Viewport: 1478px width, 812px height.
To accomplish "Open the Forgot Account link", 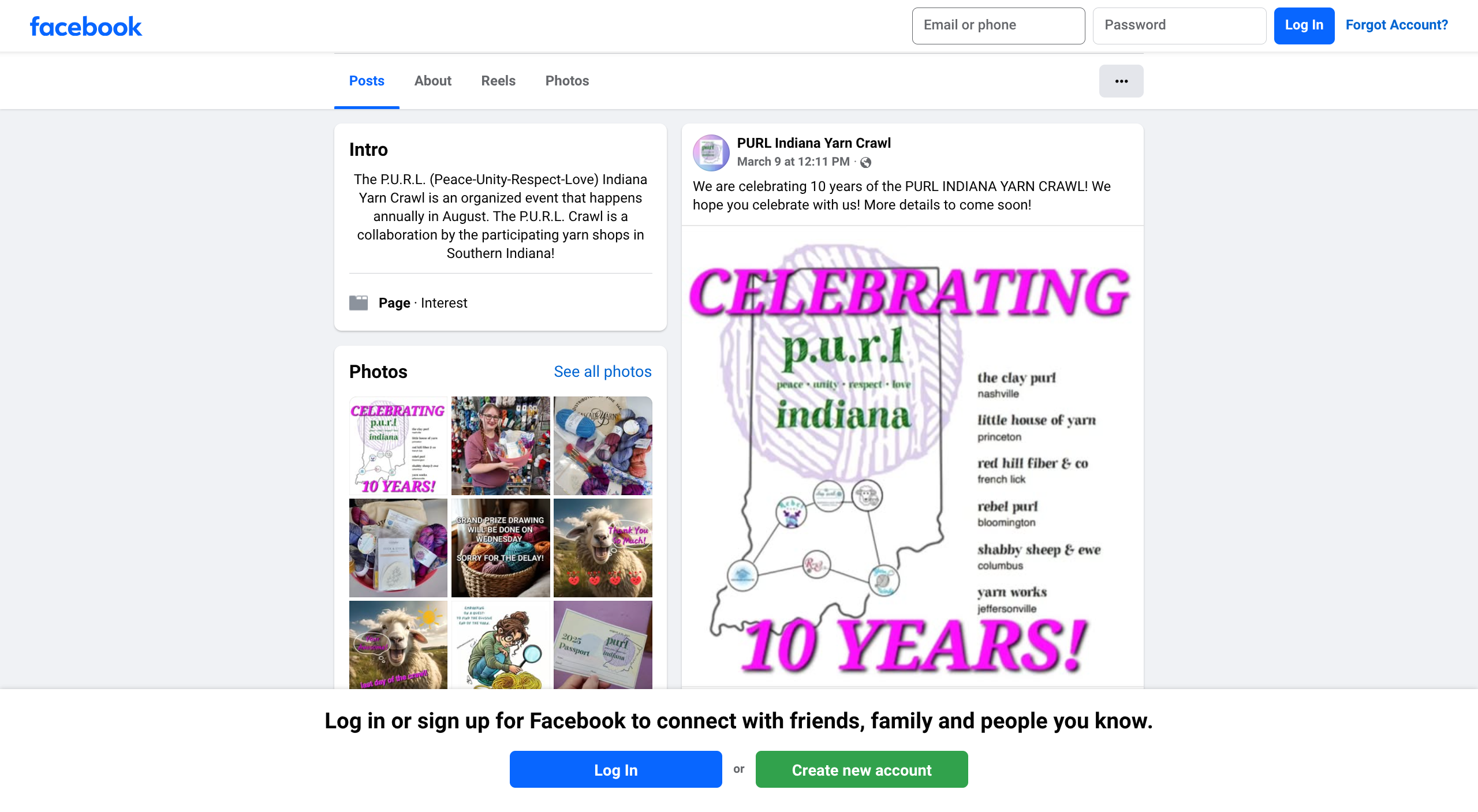I will [x=1396, y=25].
